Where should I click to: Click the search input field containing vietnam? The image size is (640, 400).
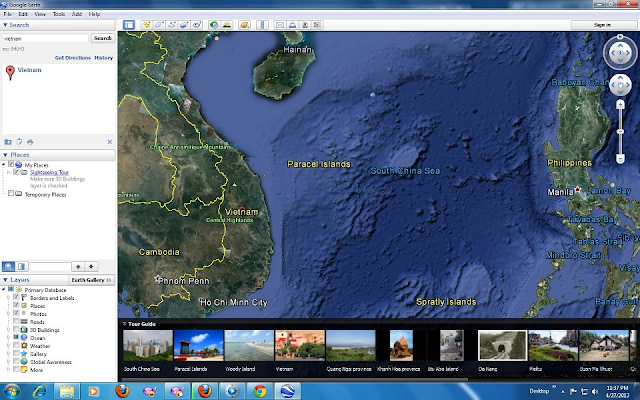coord(45,38)
